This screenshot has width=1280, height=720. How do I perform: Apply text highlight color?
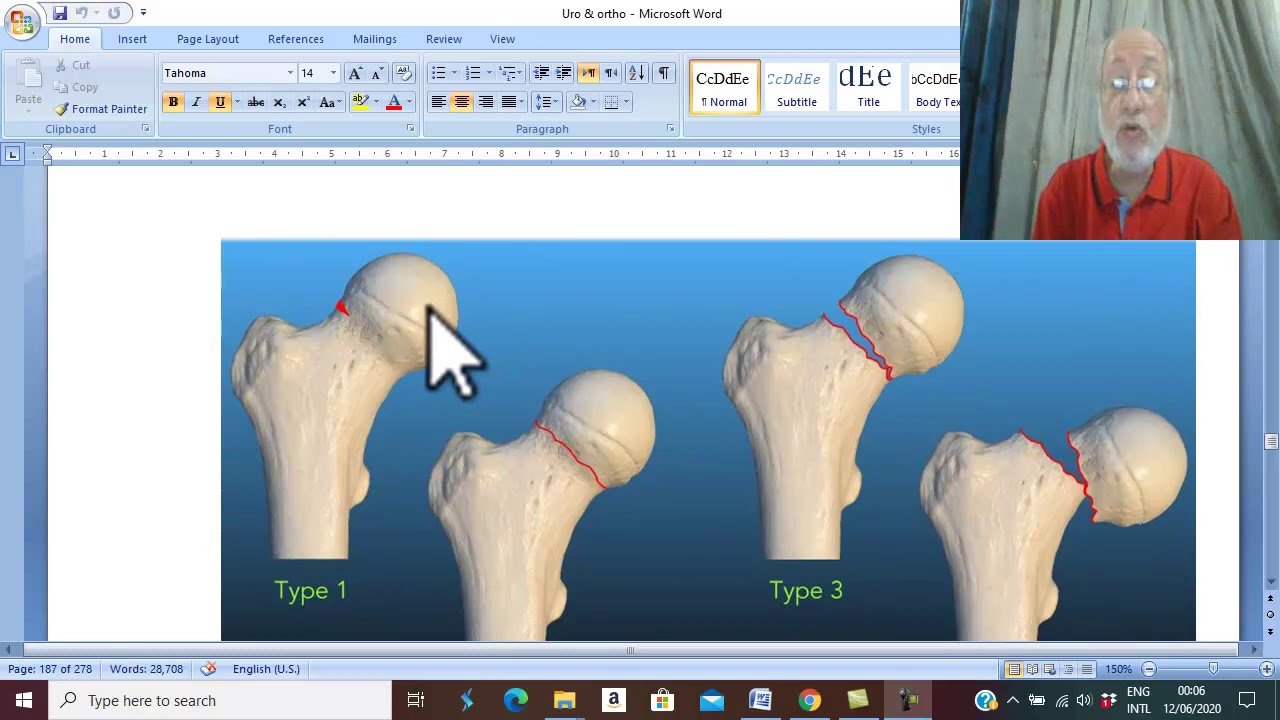[x=360, y=102]
